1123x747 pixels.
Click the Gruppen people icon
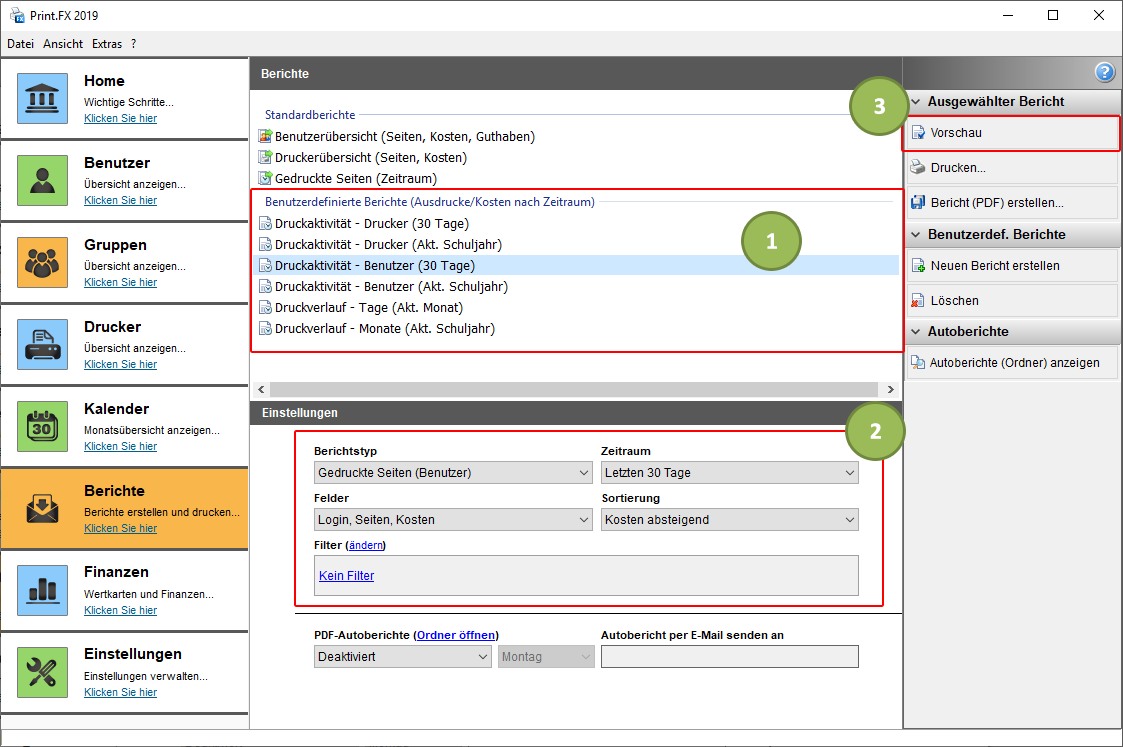coord(42,262)
